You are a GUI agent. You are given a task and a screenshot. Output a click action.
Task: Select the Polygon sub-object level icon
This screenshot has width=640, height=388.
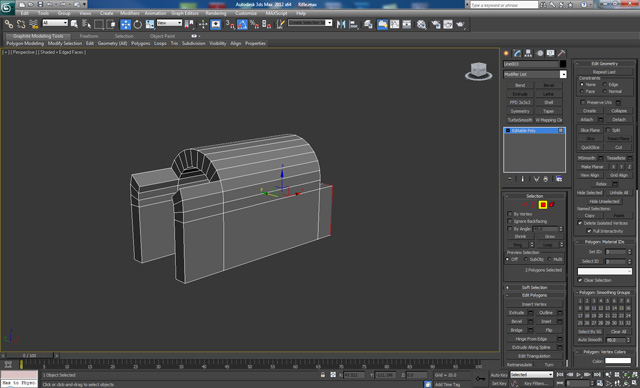[x=543, y=205]
